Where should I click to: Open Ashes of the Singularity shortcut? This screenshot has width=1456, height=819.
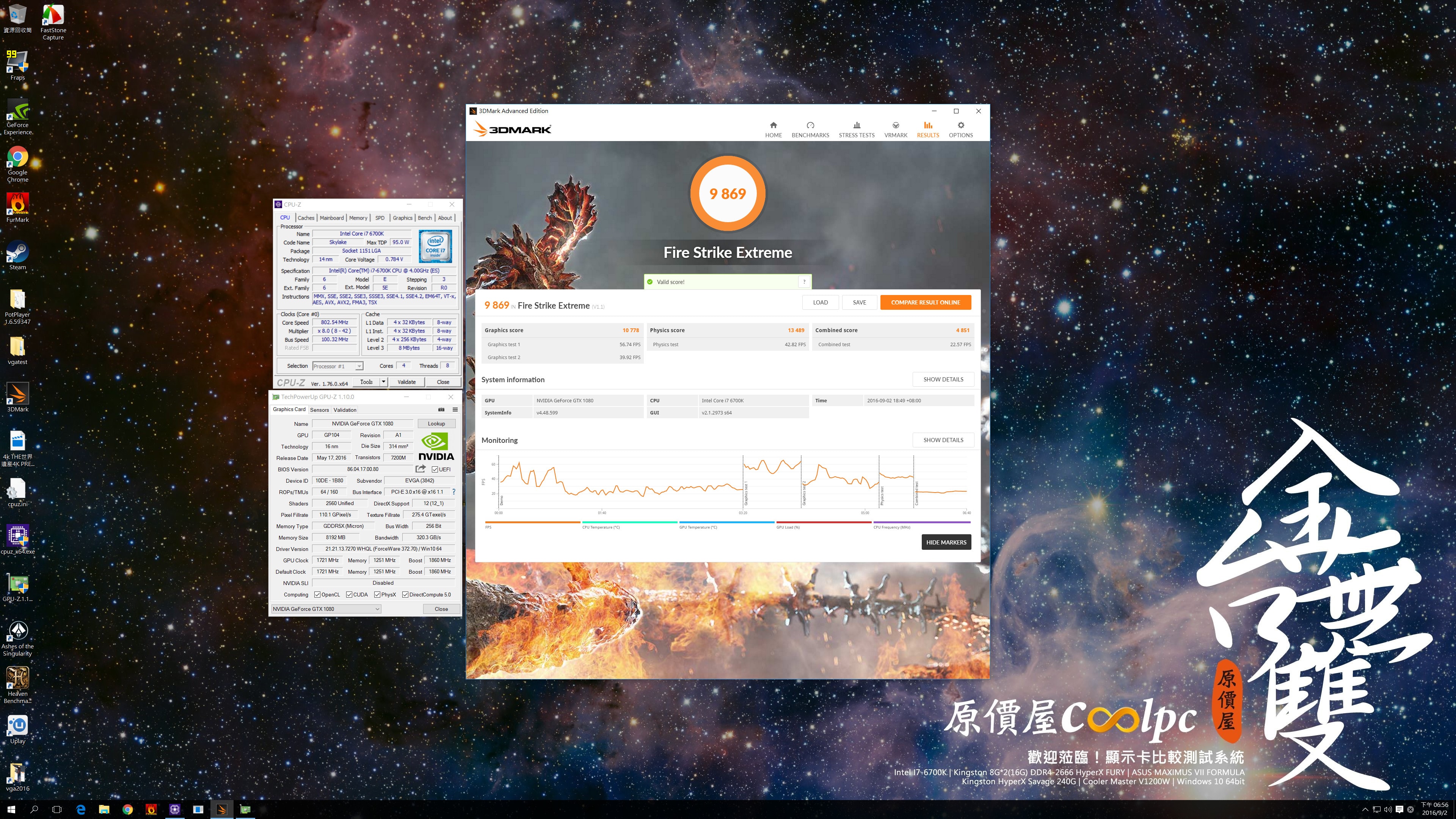pos(17,638)
